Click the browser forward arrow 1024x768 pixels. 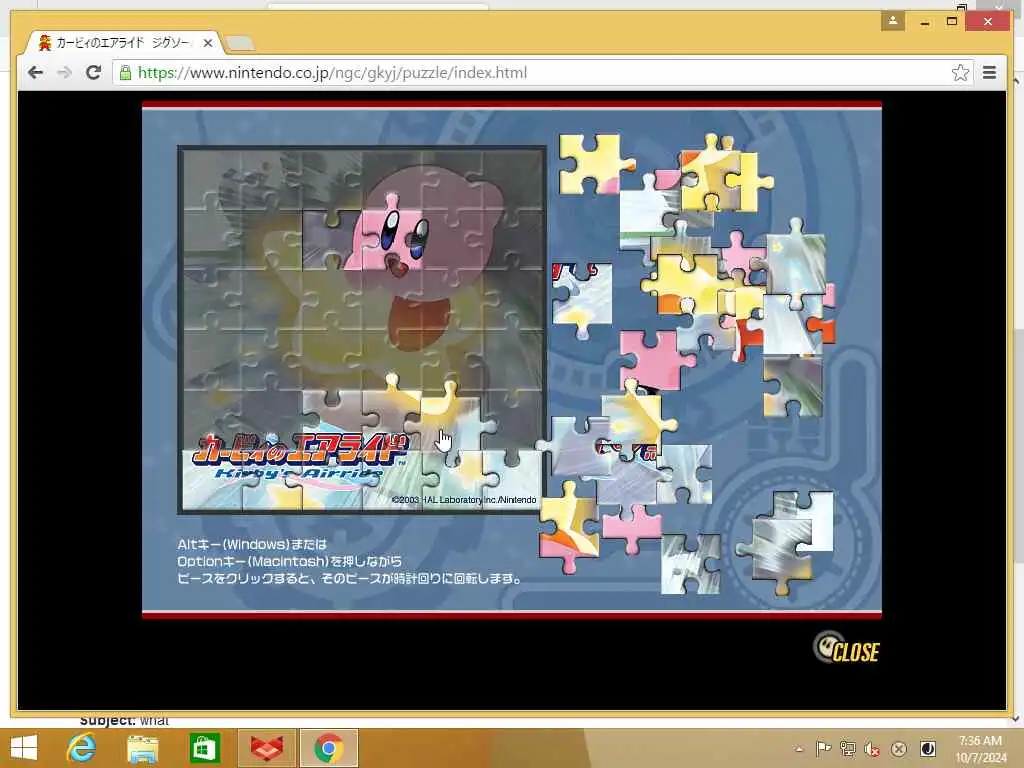pyautogui.click(x=64, y=72)
